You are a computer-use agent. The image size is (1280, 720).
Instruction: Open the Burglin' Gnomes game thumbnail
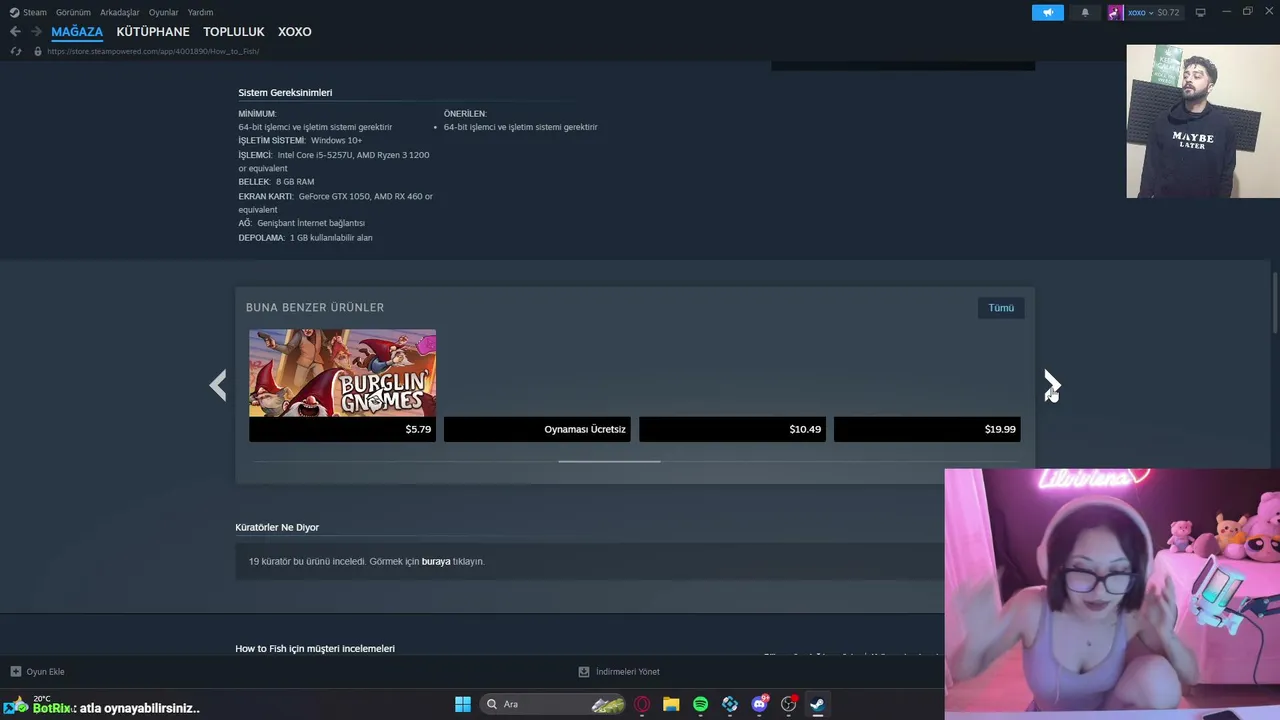click(342, 373)
